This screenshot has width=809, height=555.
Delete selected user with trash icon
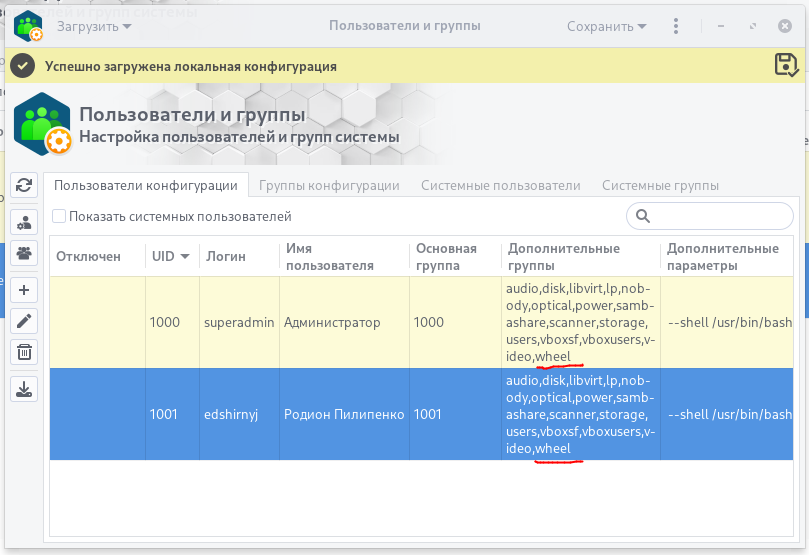pyautogui.click(x=25, y=352)
